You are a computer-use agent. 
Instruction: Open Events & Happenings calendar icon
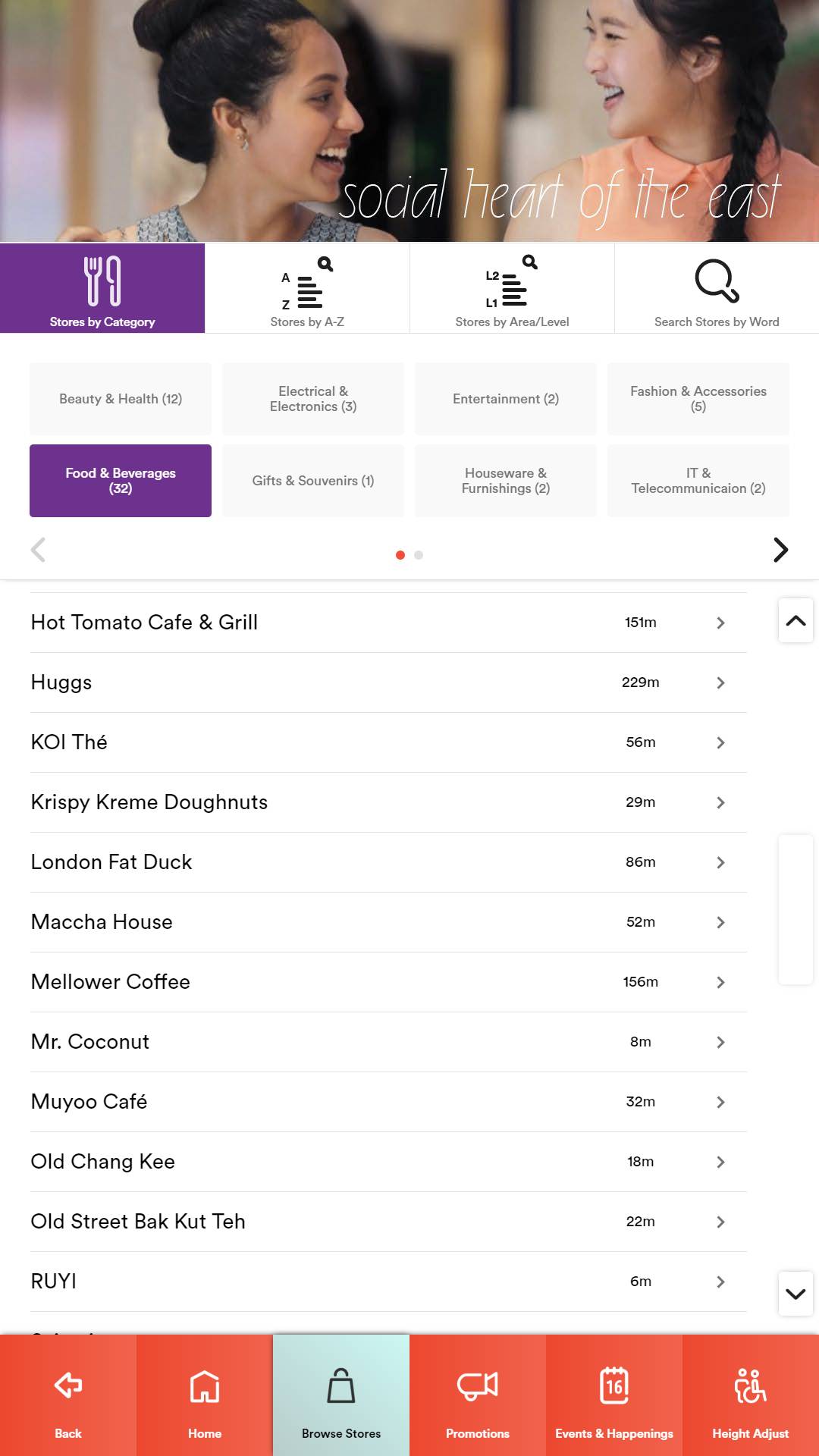(614, 1386)
